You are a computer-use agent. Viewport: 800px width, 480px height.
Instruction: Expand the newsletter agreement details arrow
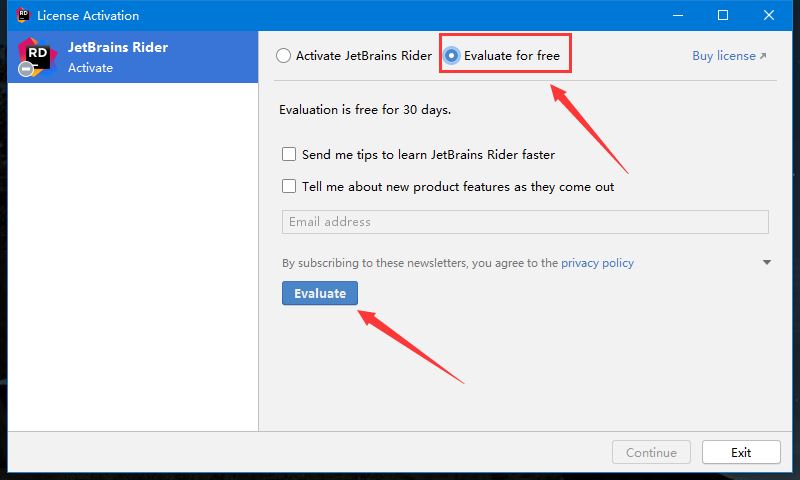point(766,262)
